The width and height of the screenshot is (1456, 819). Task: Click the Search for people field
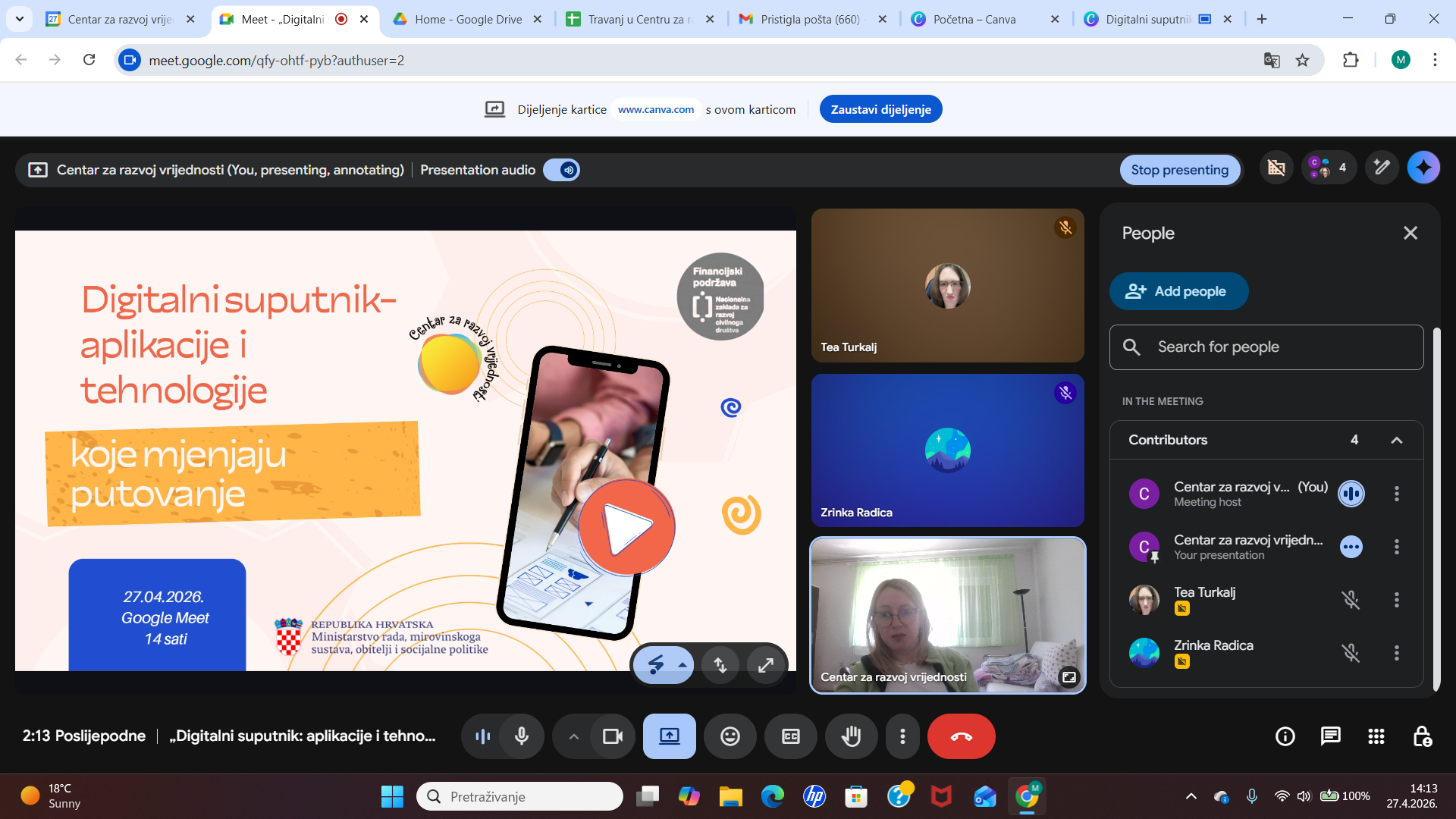pyautogui.click(x=1266, y=347)
